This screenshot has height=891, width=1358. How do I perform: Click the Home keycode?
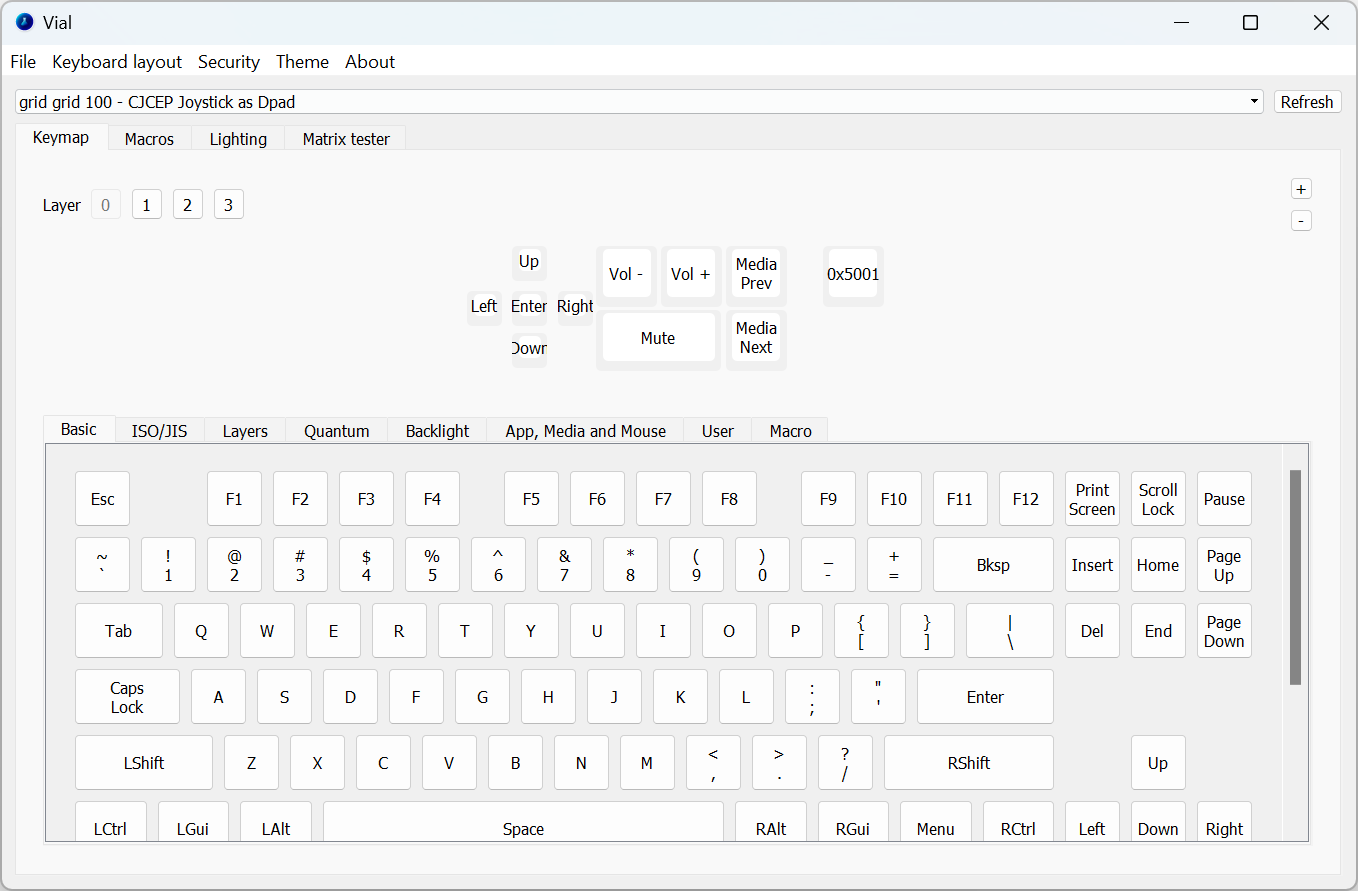[1158, 565]
